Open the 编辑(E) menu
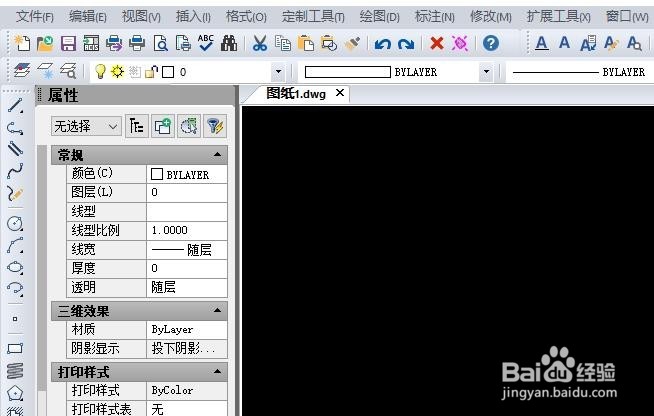Viewport: 654px width, 416px height. (88, 17)
